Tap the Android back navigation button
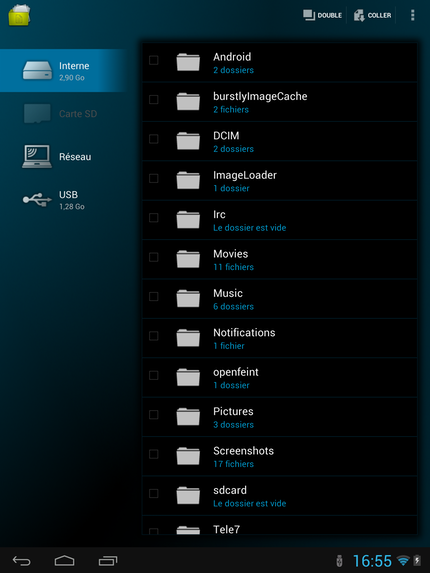The image size is (430, 573). pyautogui.click(x=22, y=561)
